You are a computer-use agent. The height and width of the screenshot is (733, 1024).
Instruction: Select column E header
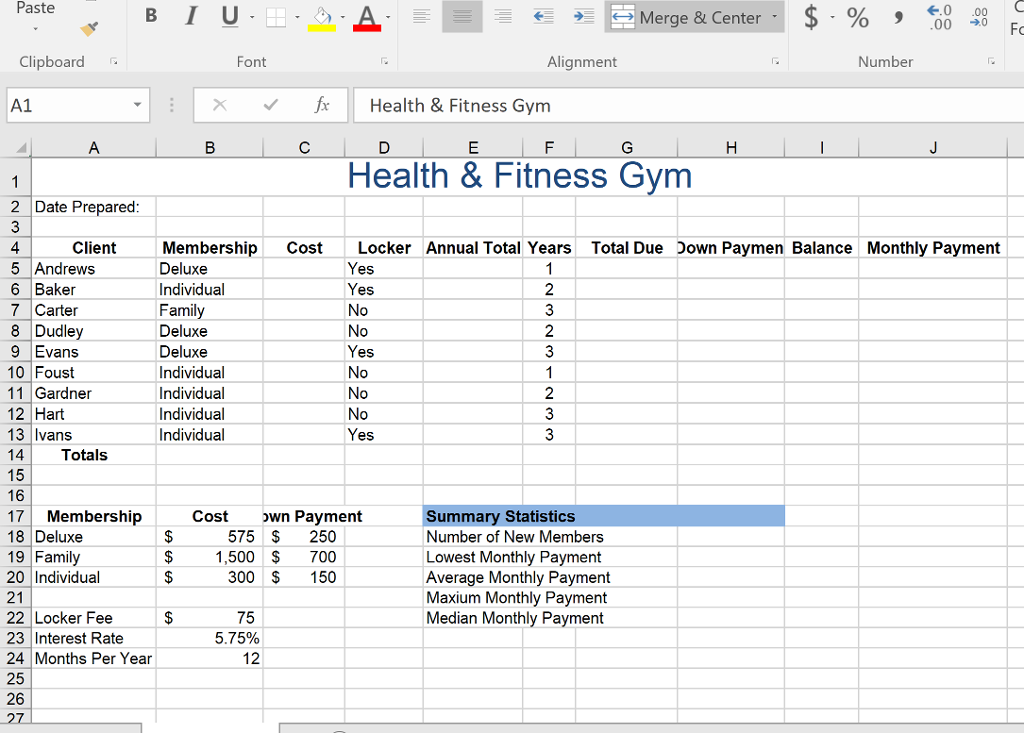point(473,148)
